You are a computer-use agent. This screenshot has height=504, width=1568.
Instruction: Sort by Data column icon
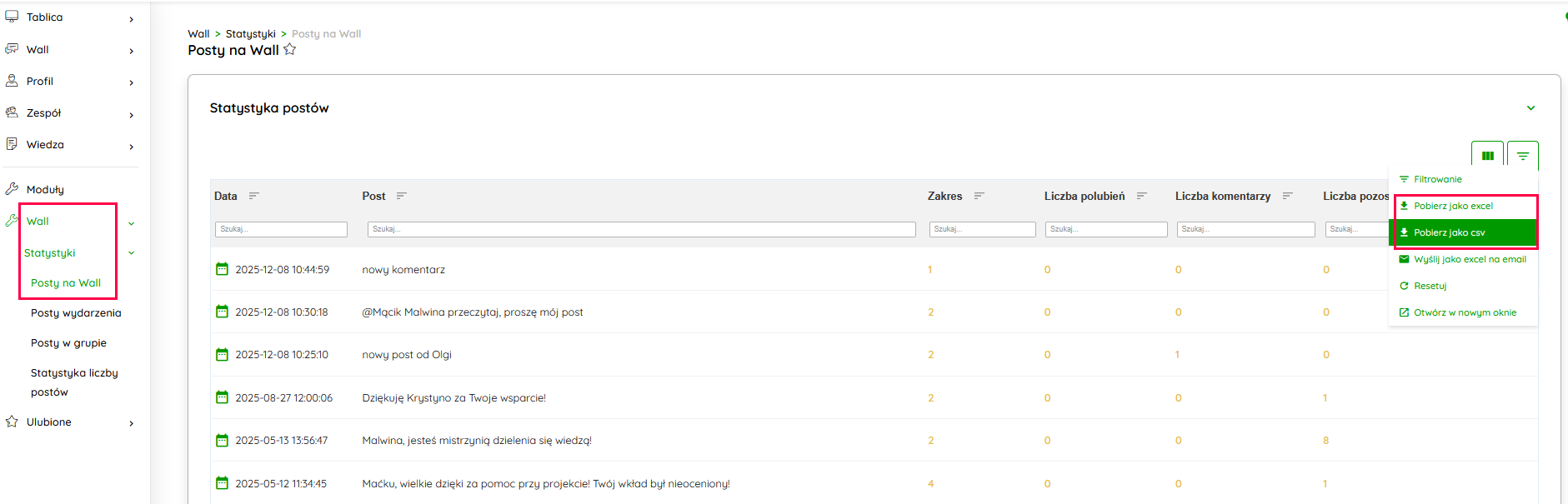coord(254,196)
